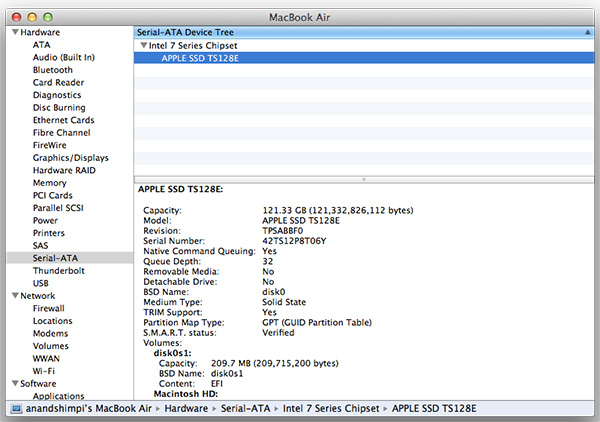Click APPLE SSD TS128E in path bar

pos(434,409)
